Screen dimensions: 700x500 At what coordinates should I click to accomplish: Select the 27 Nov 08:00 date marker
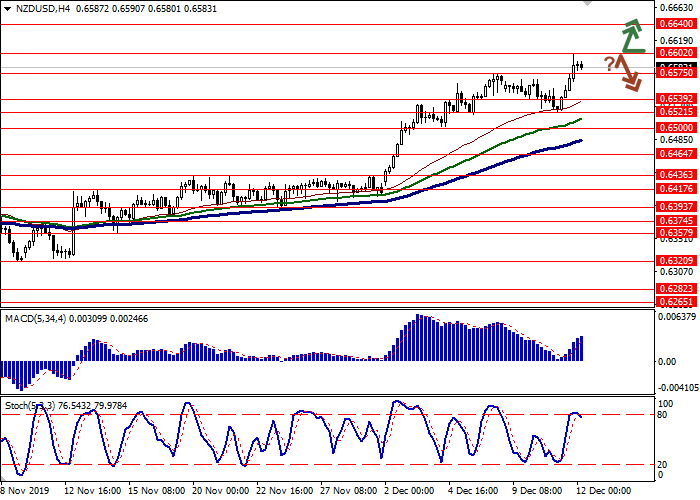click(350, 491)
